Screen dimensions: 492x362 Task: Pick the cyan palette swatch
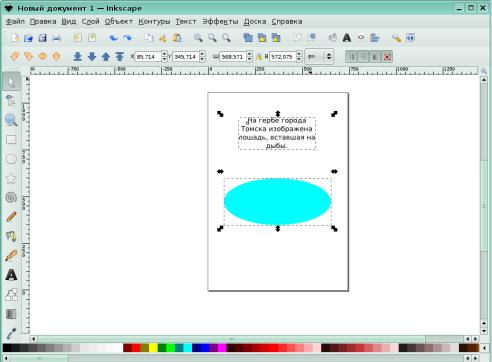pos(188,348)
